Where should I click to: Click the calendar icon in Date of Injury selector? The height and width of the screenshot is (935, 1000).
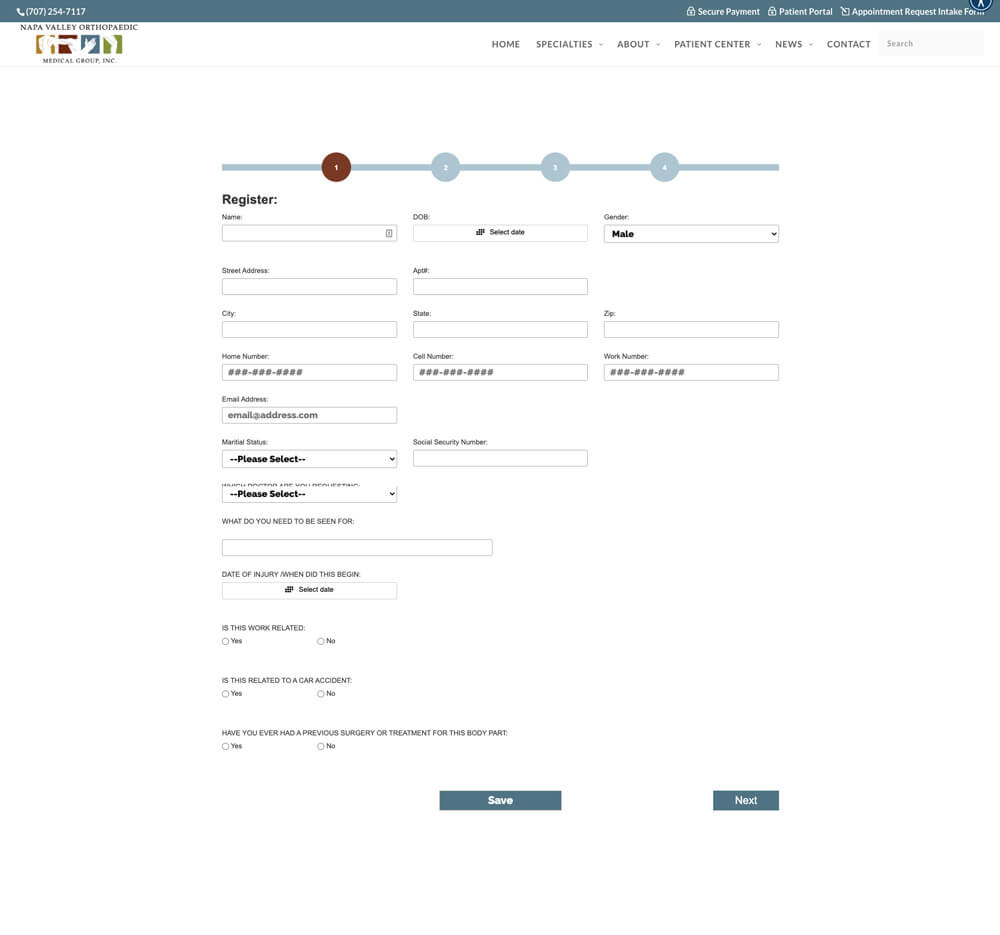coord(289,589)
